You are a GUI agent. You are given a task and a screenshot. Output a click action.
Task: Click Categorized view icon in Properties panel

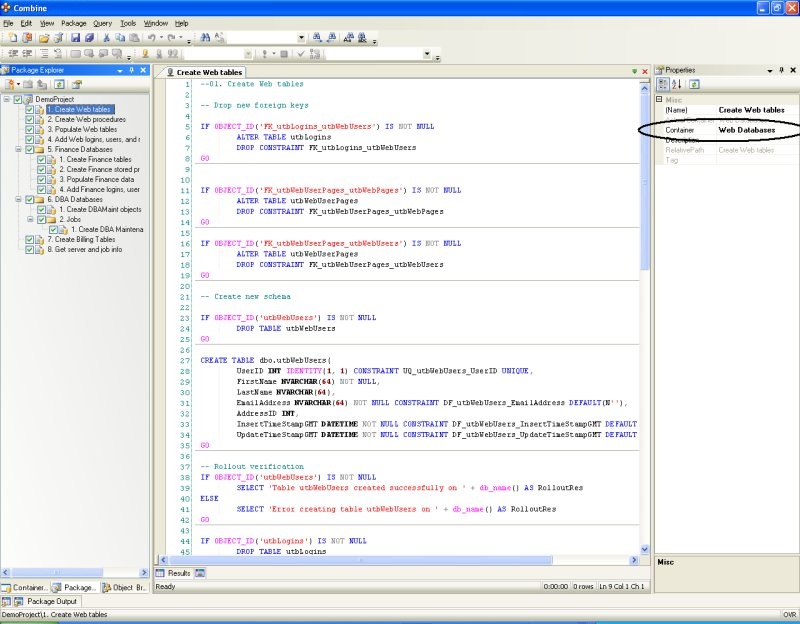click(x=662, y=84)
